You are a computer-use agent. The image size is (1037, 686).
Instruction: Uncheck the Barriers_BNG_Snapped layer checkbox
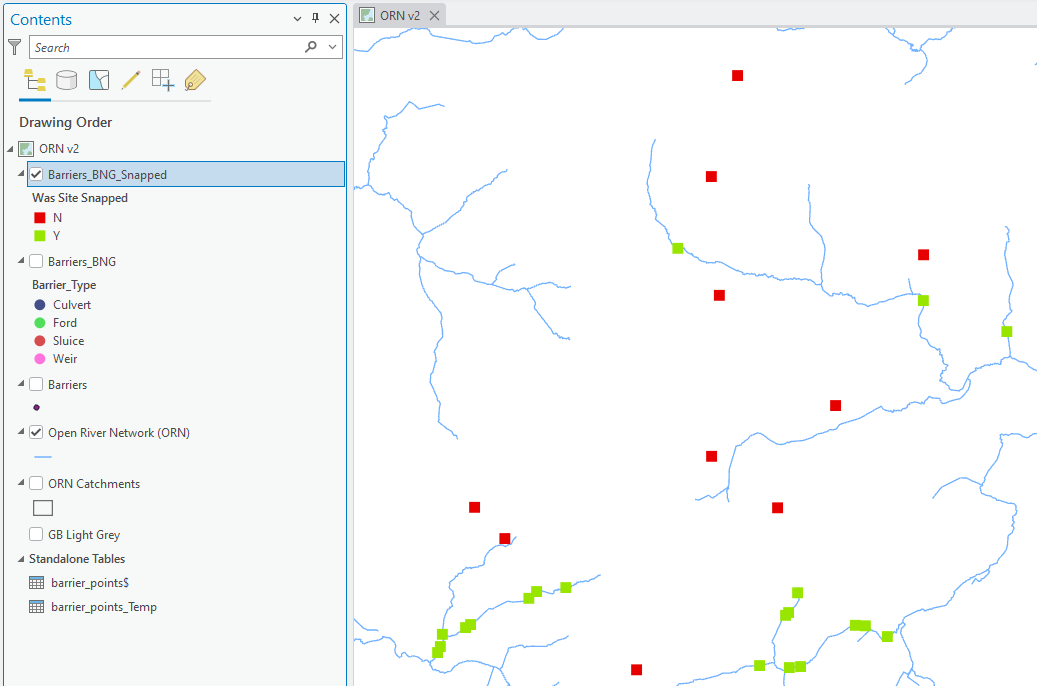36,174
